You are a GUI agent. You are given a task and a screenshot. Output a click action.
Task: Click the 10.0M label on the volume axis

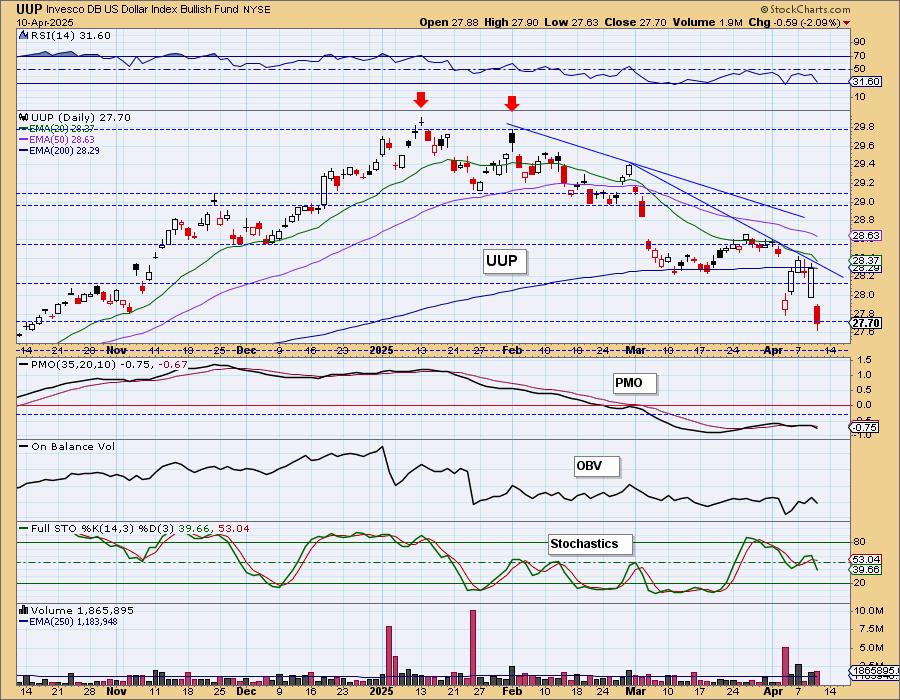click(x=868, y=611)
